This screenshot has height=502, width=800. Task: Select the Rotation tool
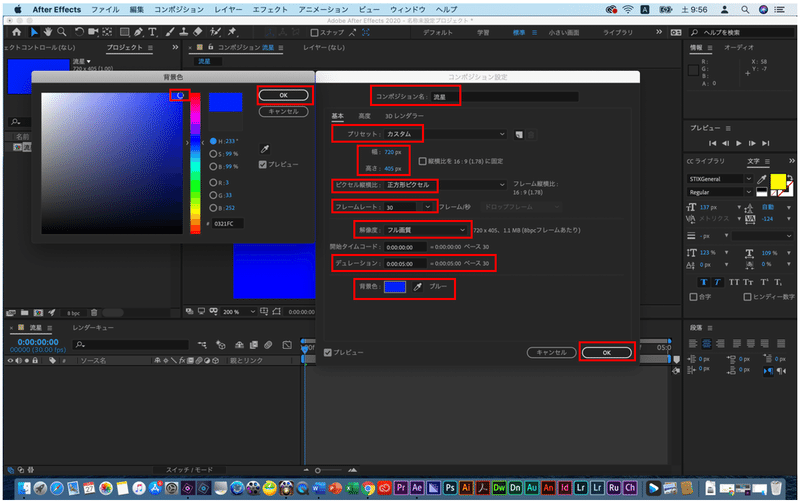79,32
